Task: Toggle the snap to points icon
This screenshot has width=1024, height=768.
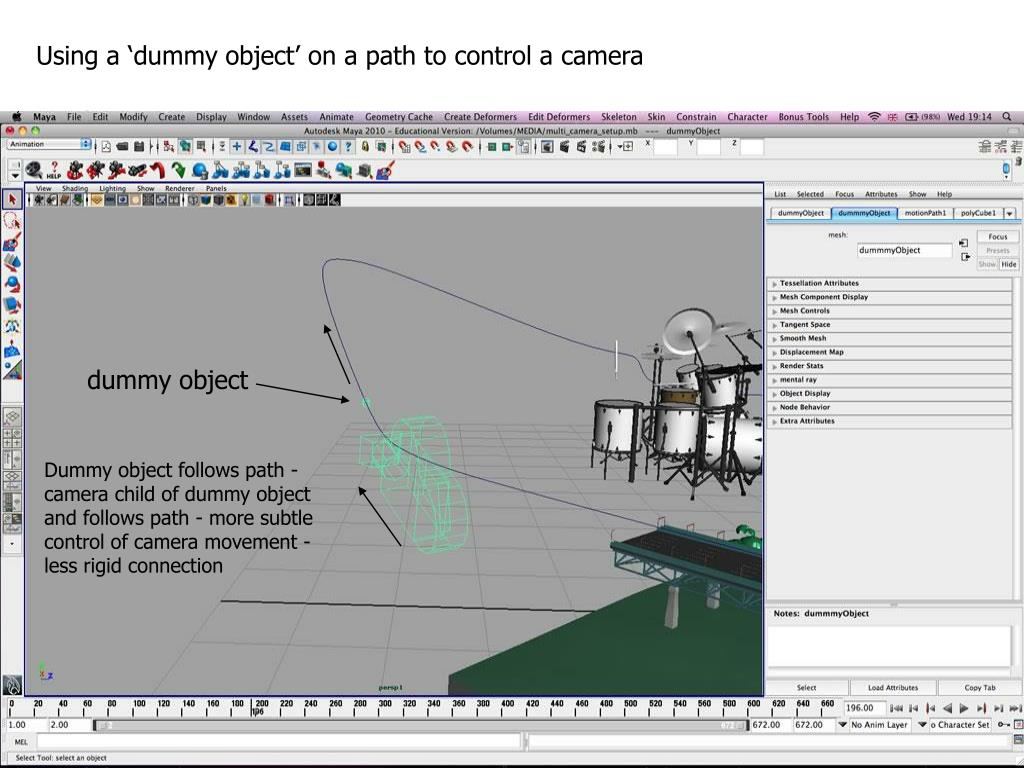Action: coord(436,147)
